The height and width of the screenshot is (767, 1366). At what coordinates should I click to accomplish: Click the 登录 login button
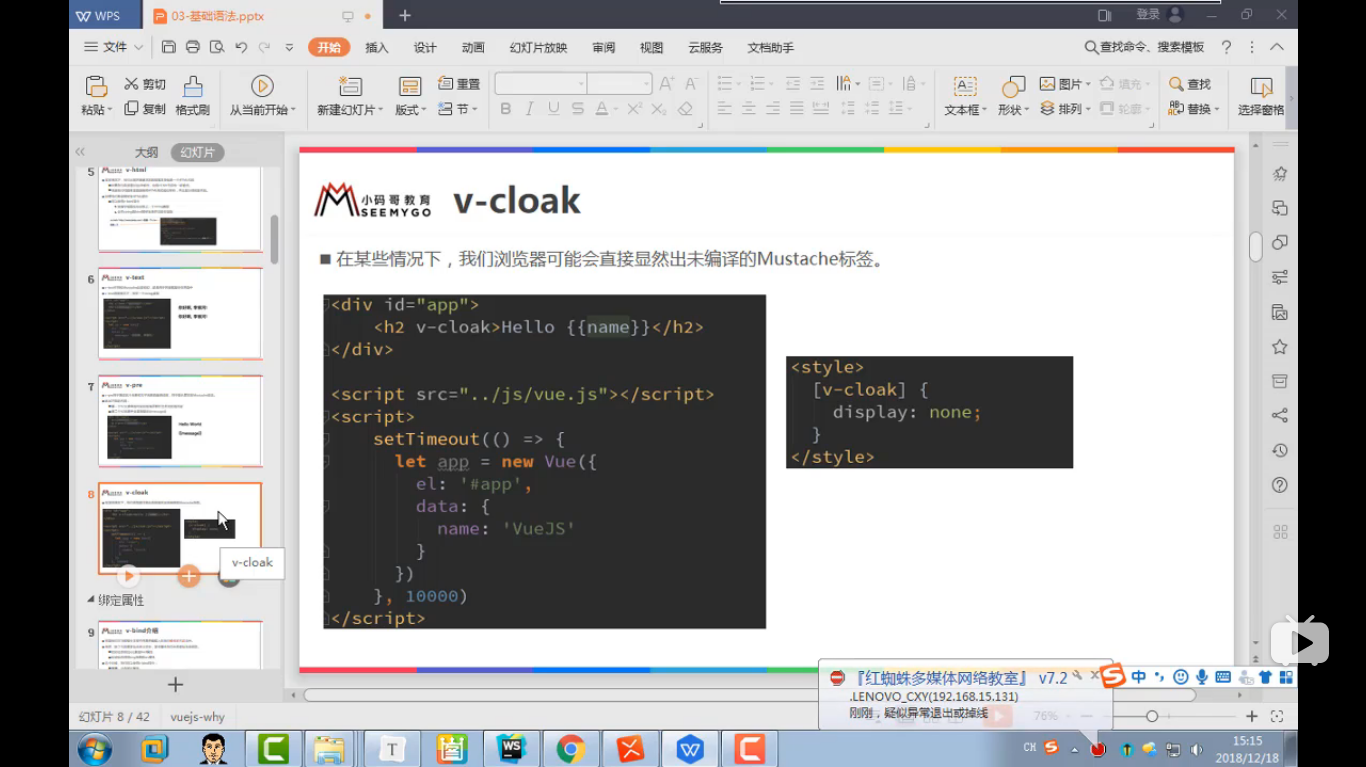[1159, 15]
